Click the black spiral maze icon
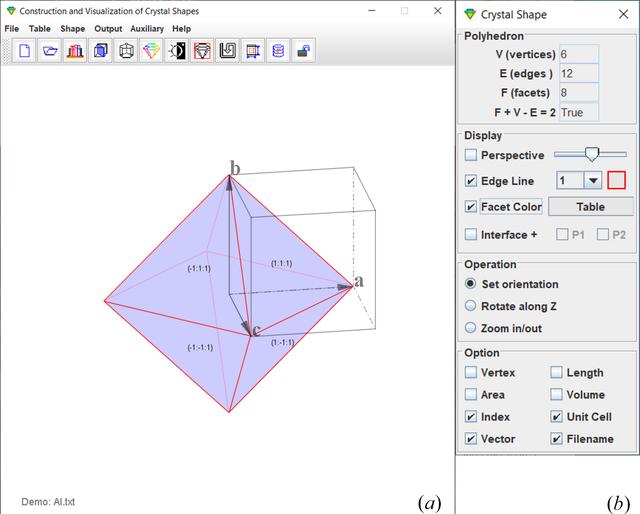The width and height of the screenshot is (640, 514). click(227, 51)
